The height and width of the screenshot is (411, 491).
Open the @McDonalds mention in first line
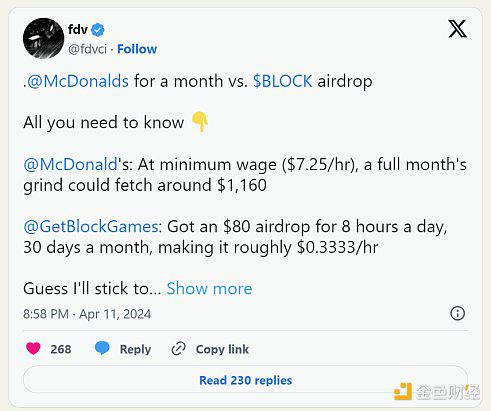tap(78, 81)
